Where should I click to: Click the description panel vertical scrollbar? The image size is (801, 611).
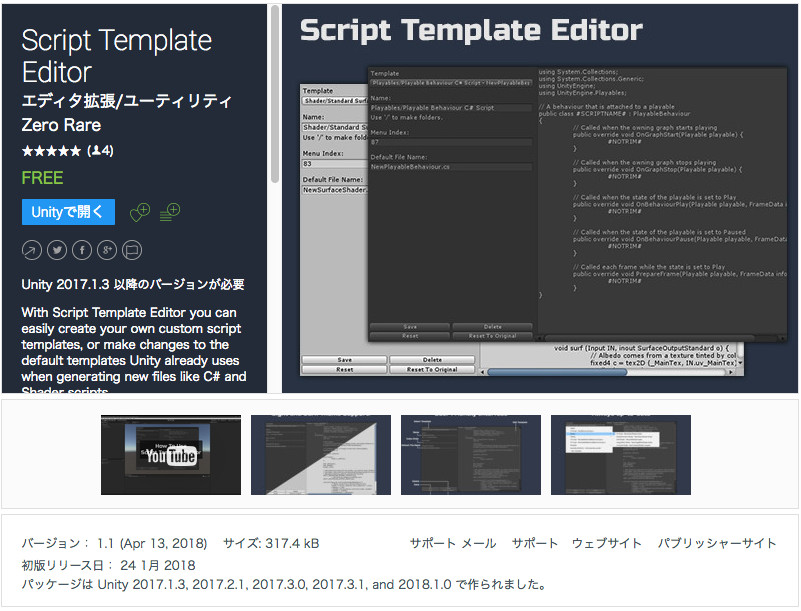coord(275,95)
